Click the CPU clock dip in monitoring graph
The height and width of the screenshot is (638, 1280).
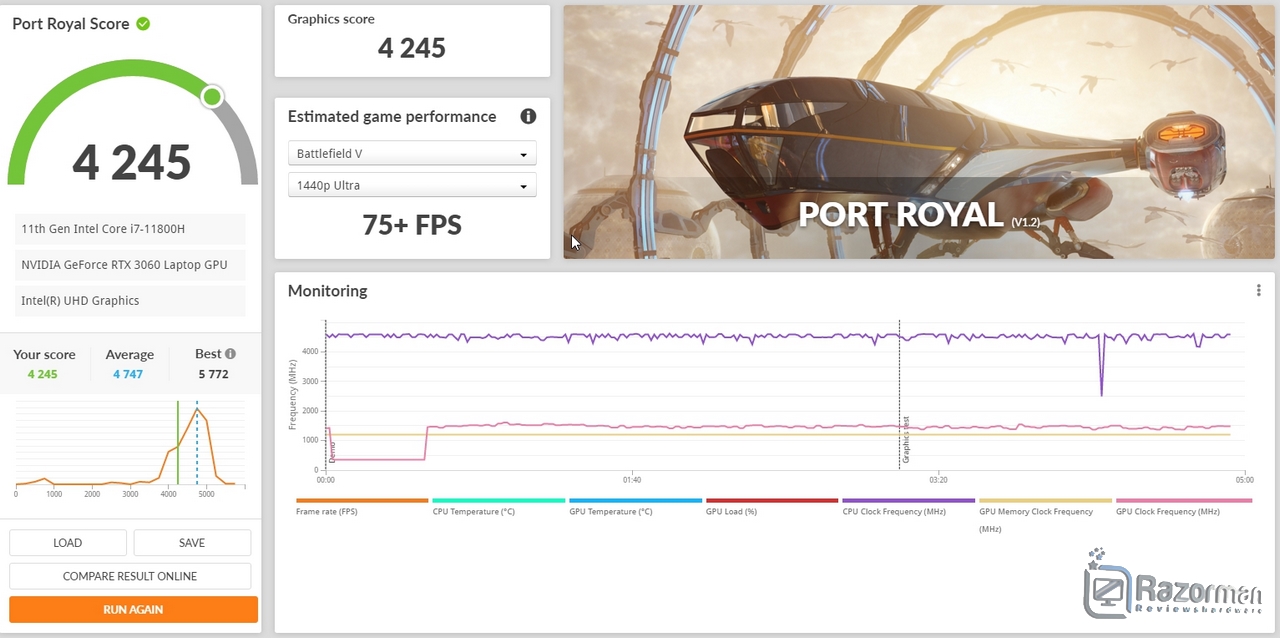1102,368
